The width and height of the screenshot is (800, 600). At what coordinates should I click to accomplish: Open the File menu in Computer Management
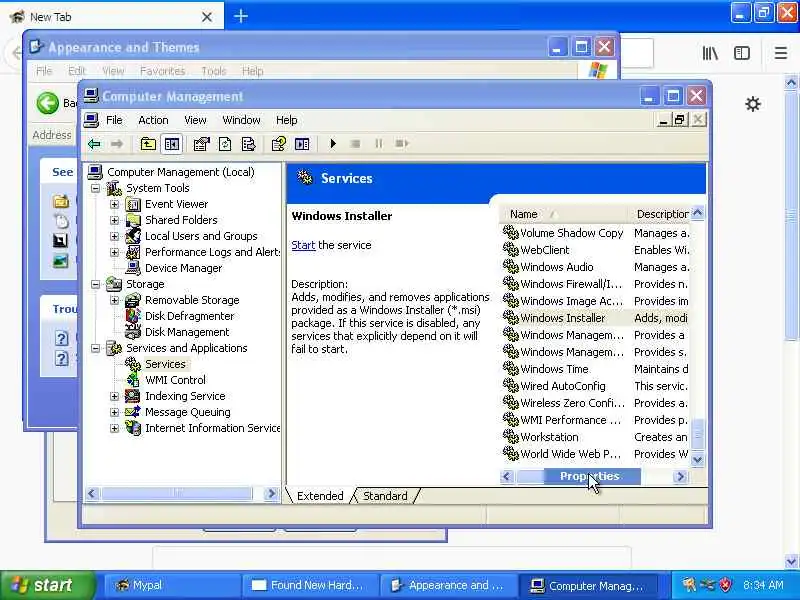[x=114, y=120]
